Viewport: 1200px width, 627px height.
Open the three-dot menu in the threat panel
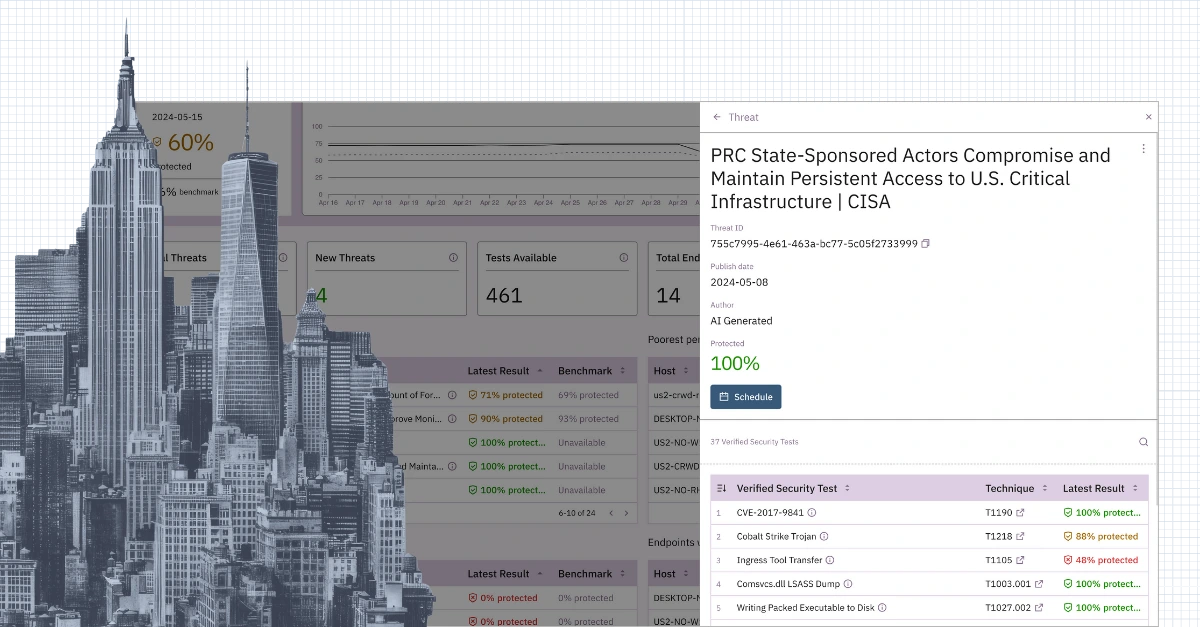(x=1143, y=148)
